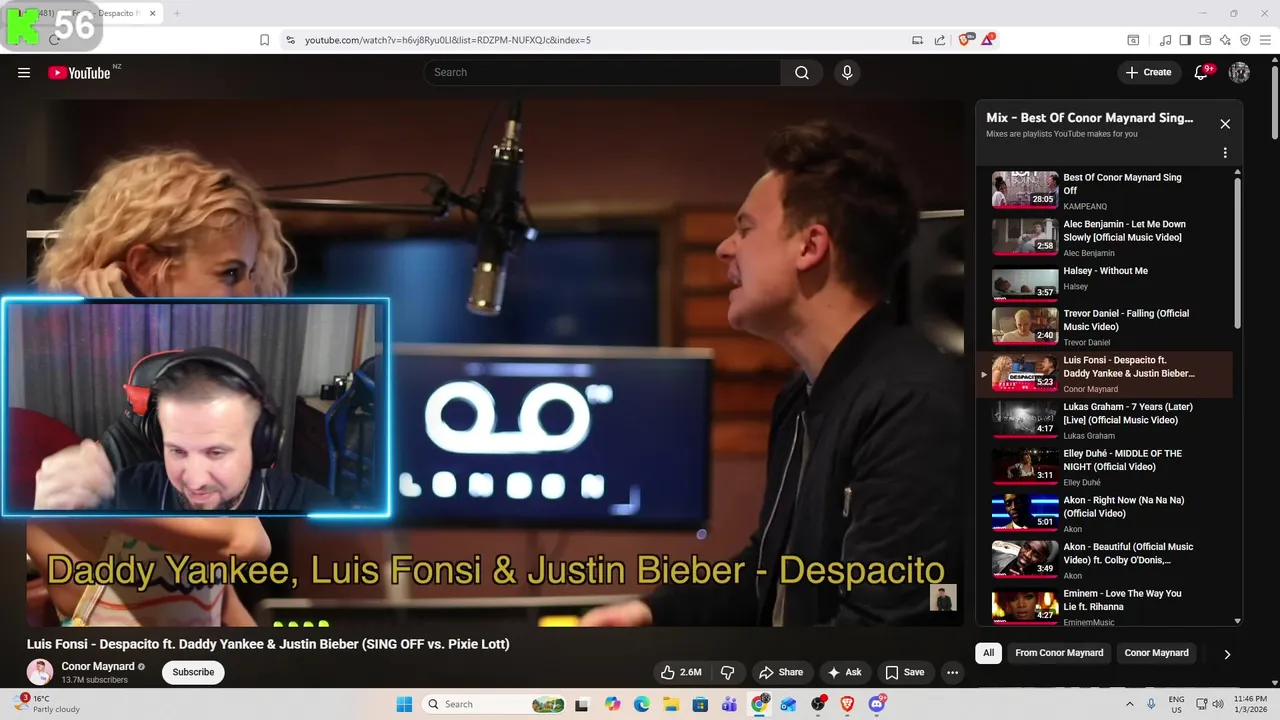Select From Conor Maynard chip

[1059, 653]
